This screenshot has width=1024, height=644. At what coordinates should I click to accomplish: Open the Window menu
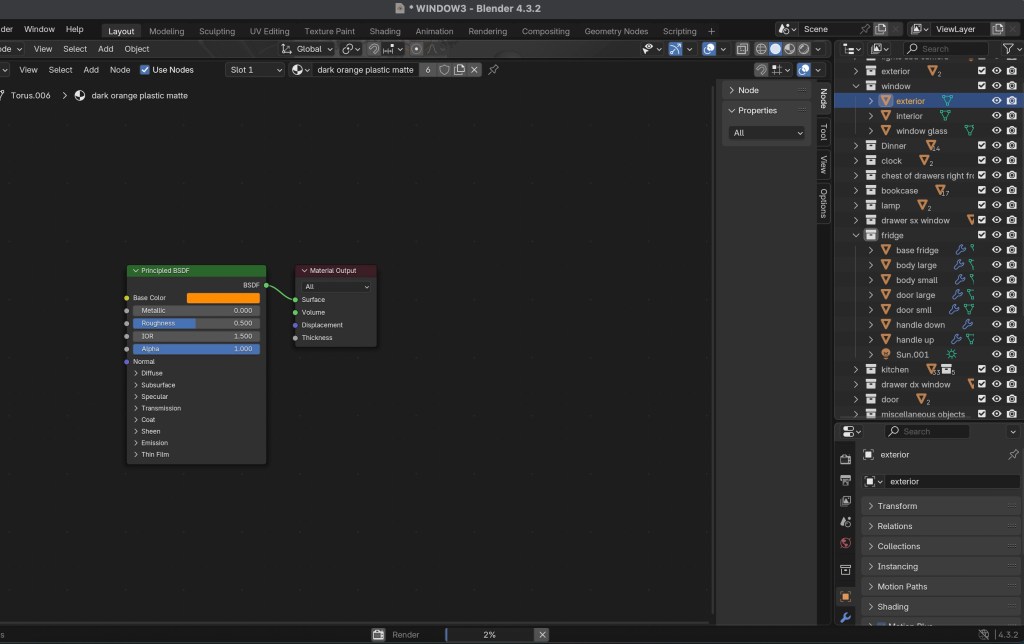coord(39,29)
